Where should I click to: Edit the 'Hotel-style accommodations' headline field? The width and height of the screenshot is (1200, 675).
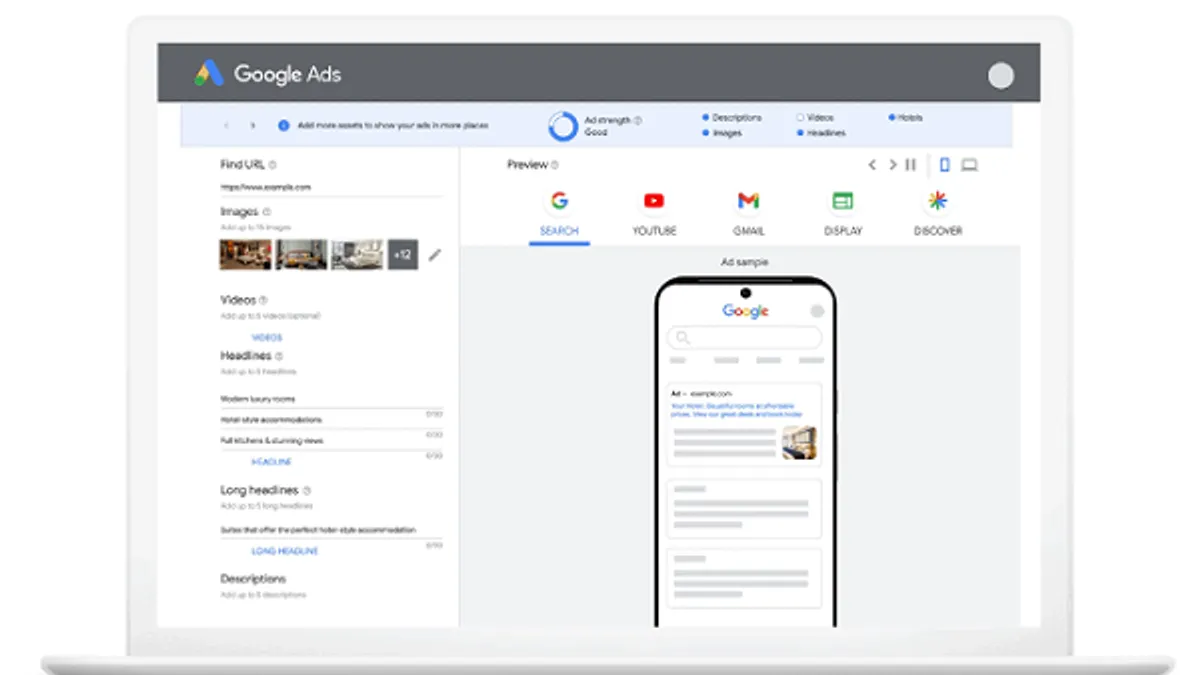pos(332,420)
